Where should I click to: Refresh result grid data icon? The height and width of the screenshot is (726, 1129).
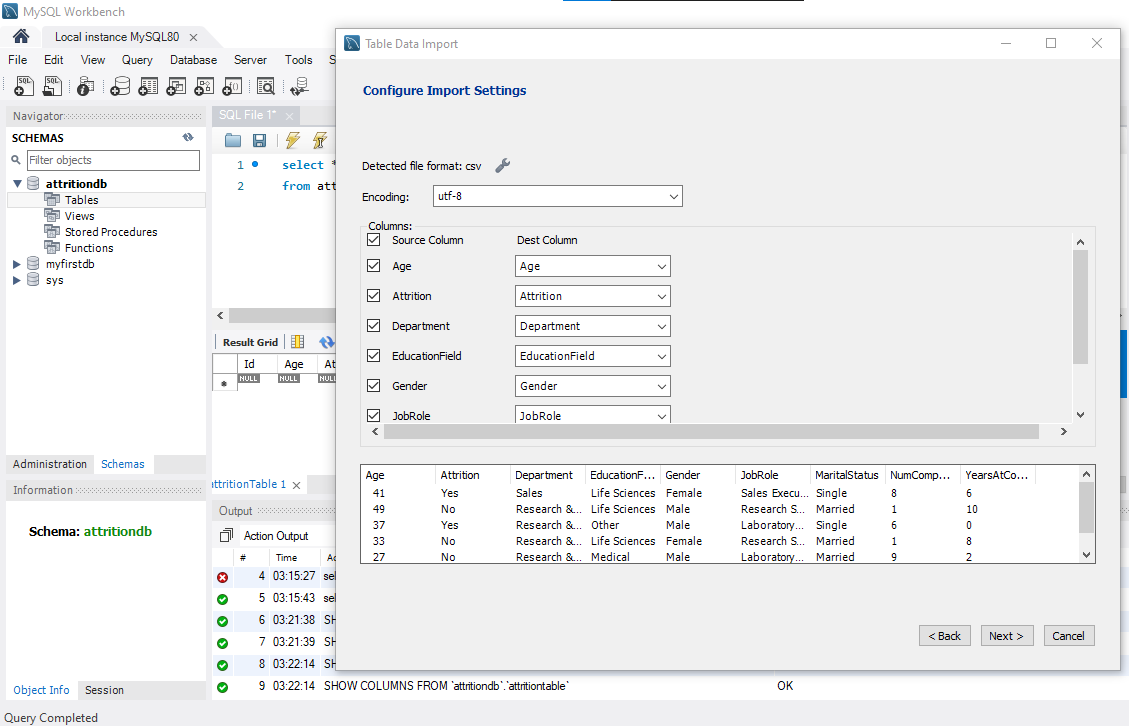[327, 342]
